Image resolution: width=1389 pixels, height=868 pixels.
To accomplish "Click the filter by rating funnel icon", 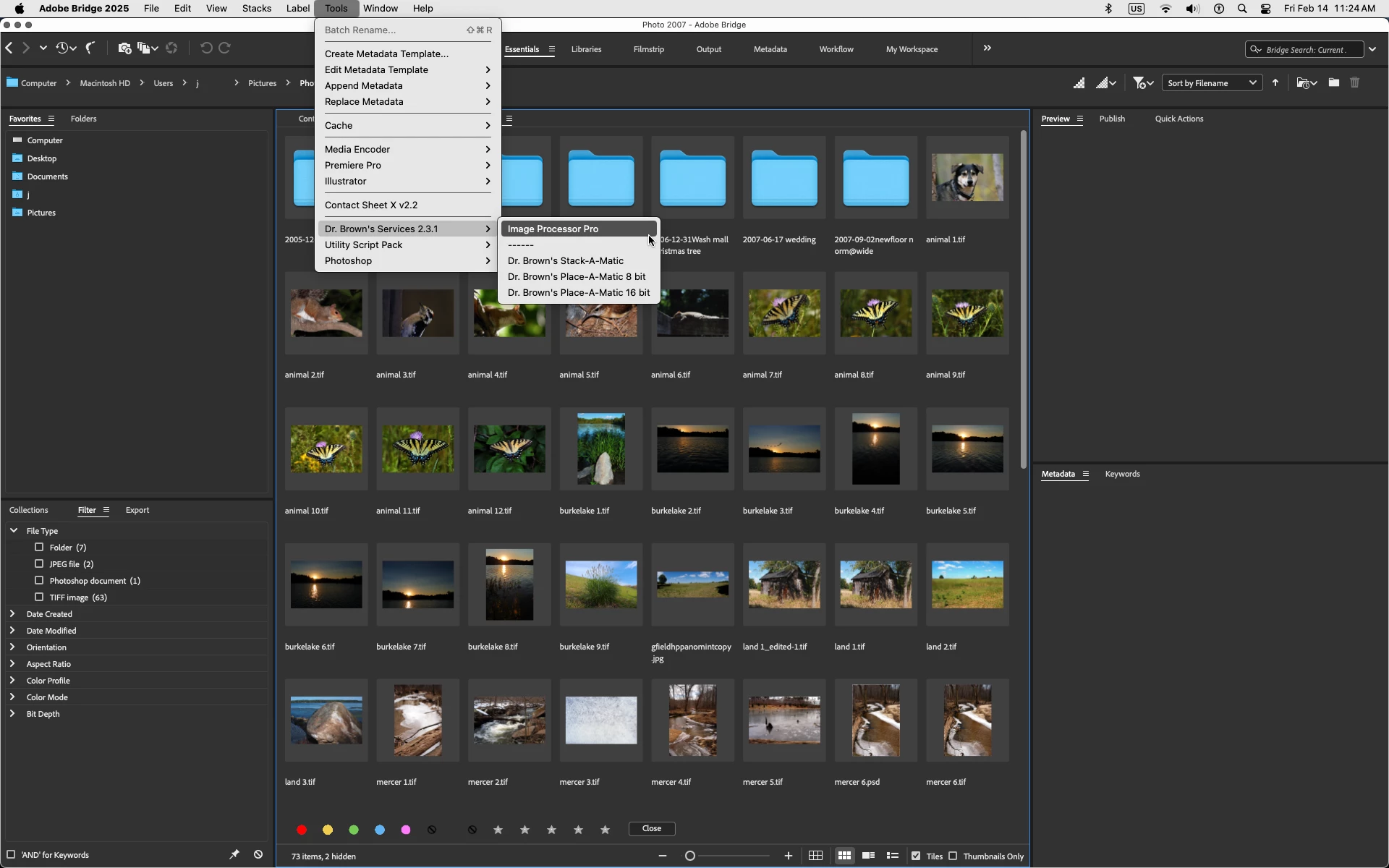I will 1139,83.
